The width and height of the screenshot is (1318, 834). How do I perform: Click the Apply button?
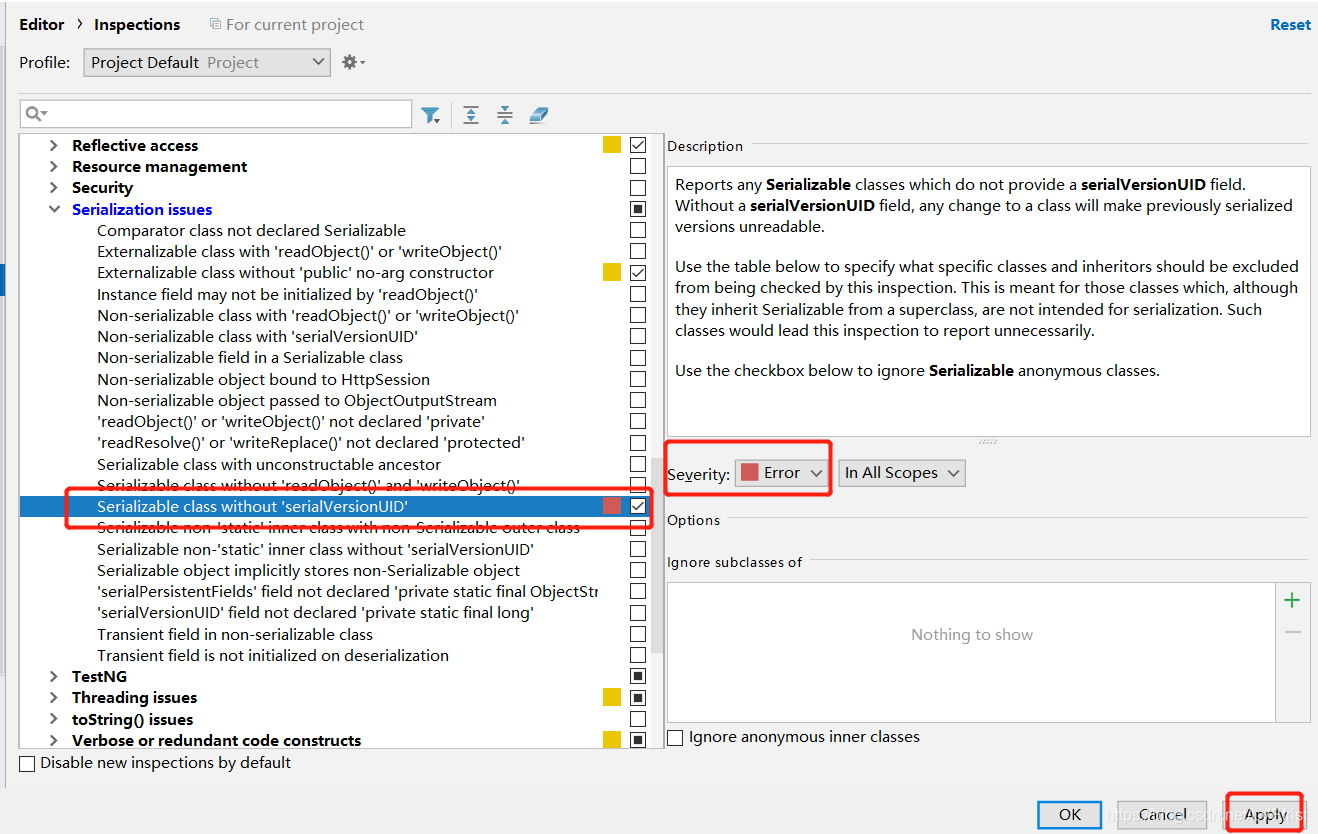[1265, 814]
